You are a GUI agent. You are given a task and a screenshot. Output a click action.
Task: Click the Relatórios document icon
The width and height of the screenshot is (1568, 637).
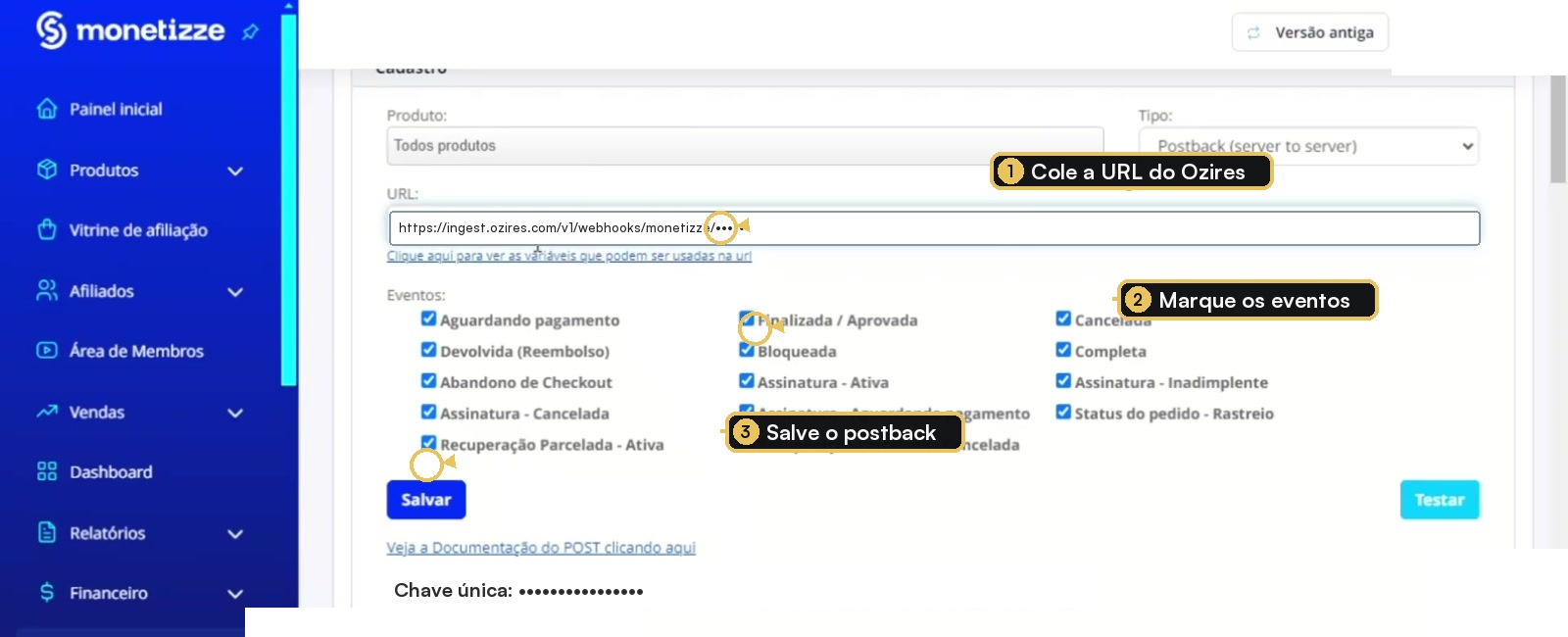click(46, 532)
